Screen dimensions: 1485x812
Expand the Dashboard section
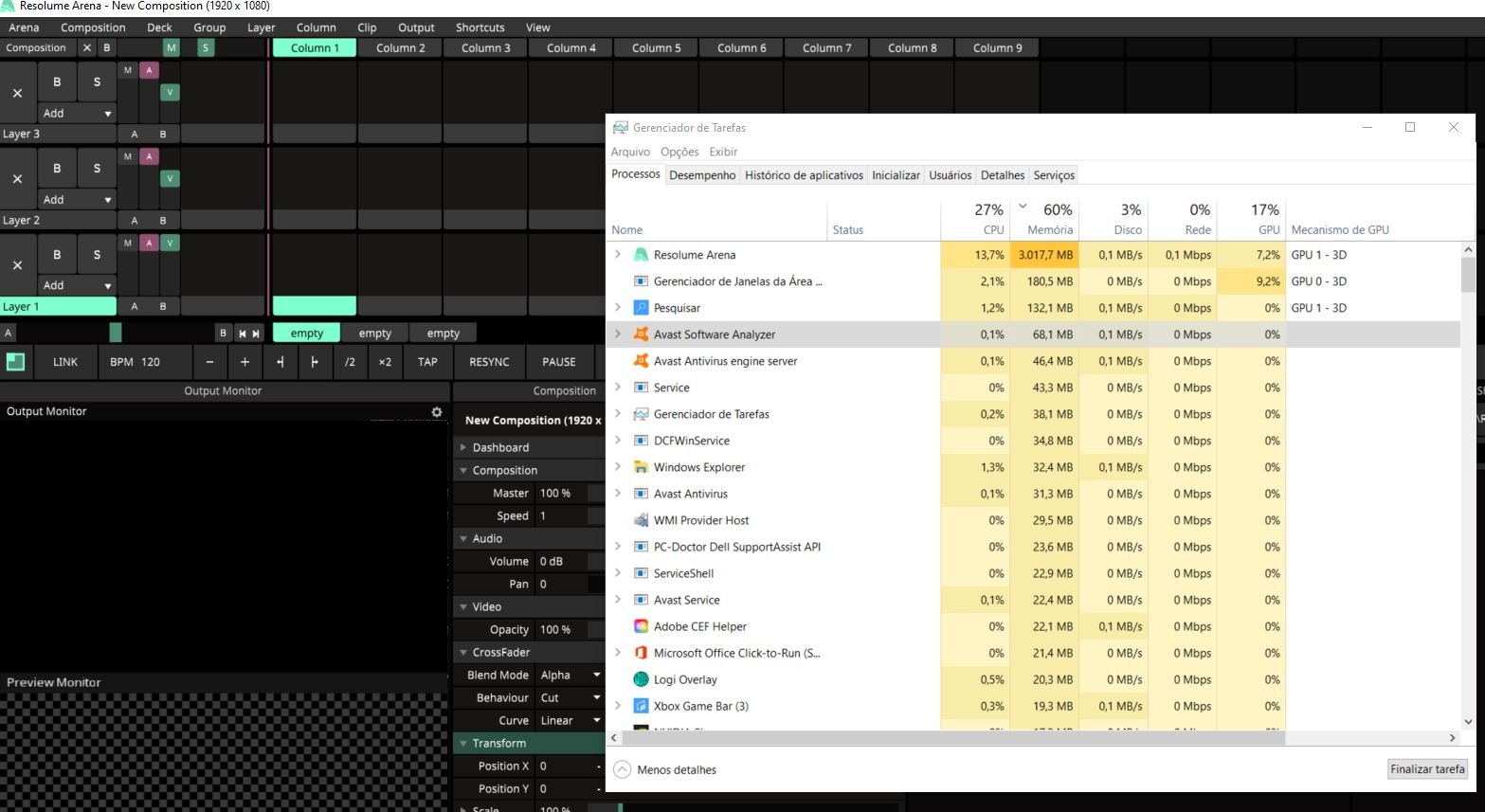pos(500,448)
